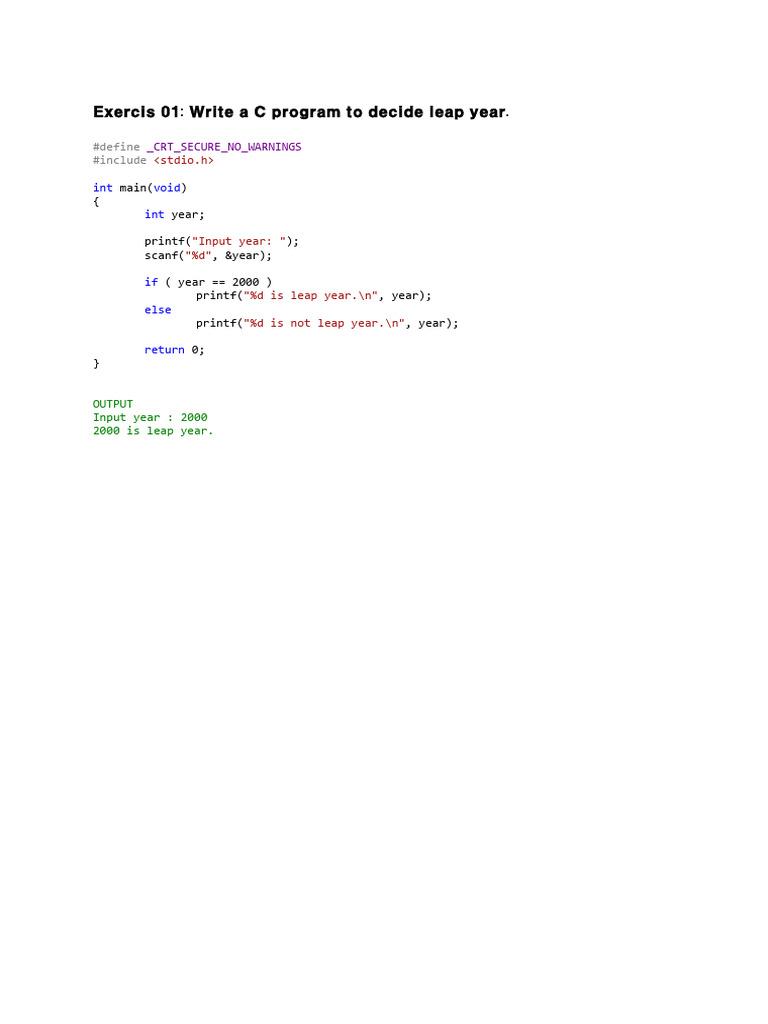Screen dimensions: 768x1024
Task: Click the closing brace of main
Action: tap(96, 363)
